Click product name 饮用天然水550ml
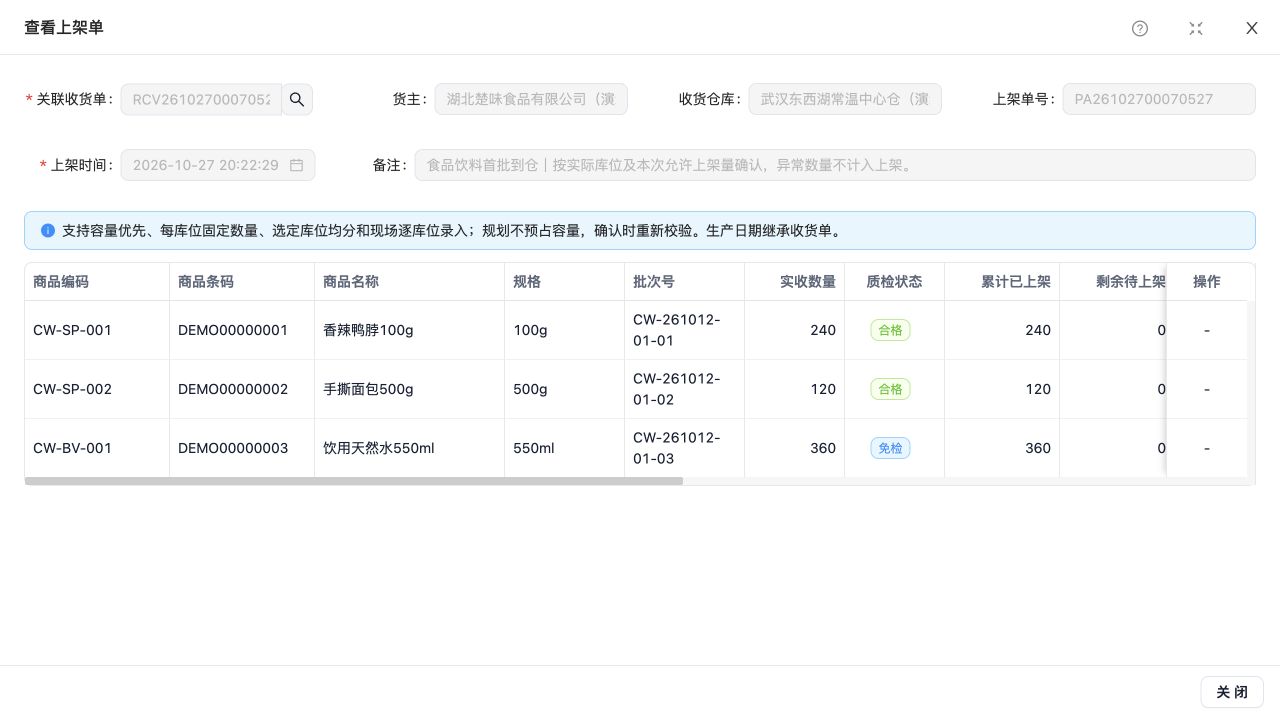The height and width of the screenshot is (720, 1280). 379,448
